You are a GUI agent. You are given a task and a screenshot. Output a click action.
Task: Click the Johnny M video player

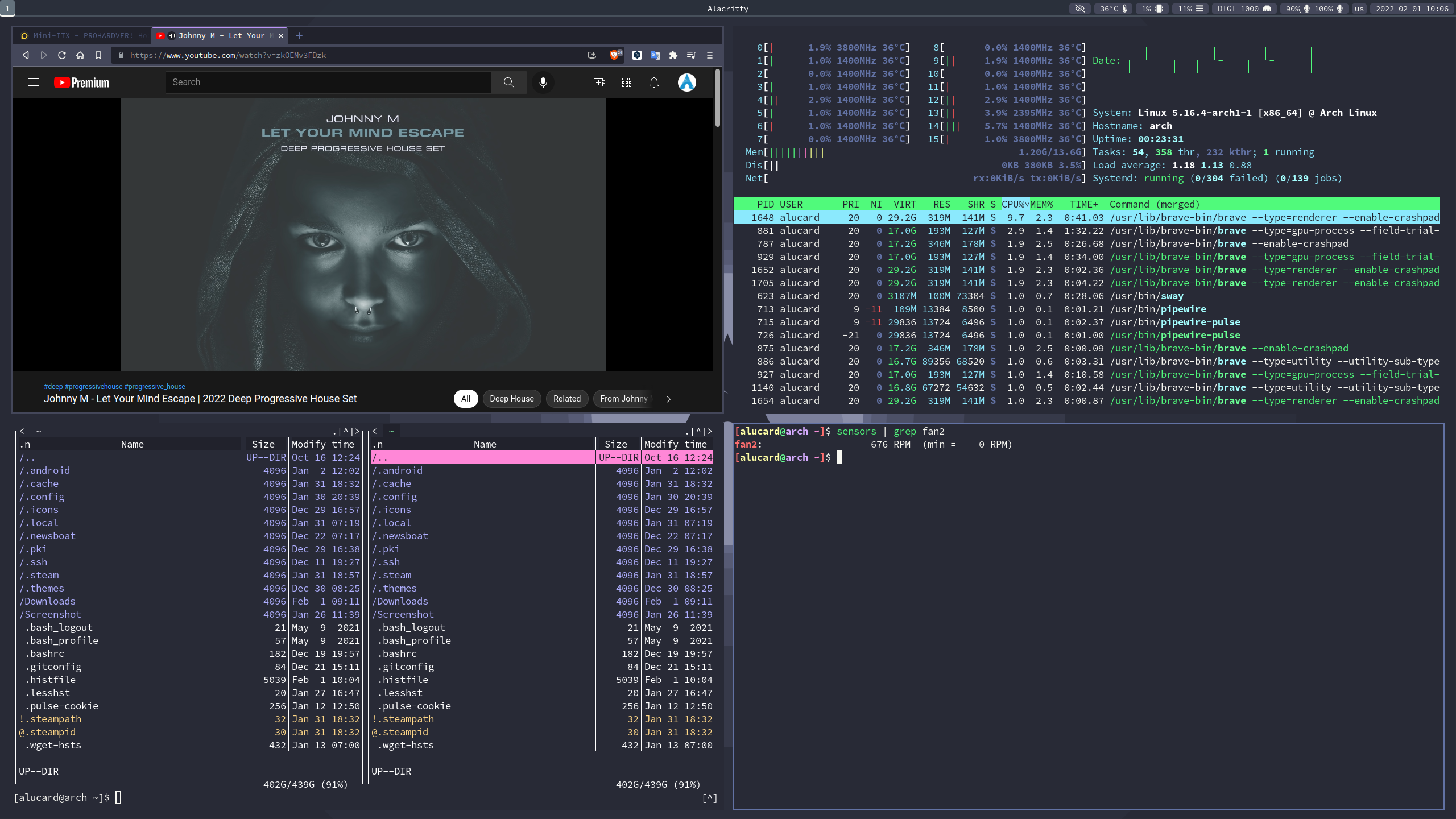coord(363,235)
